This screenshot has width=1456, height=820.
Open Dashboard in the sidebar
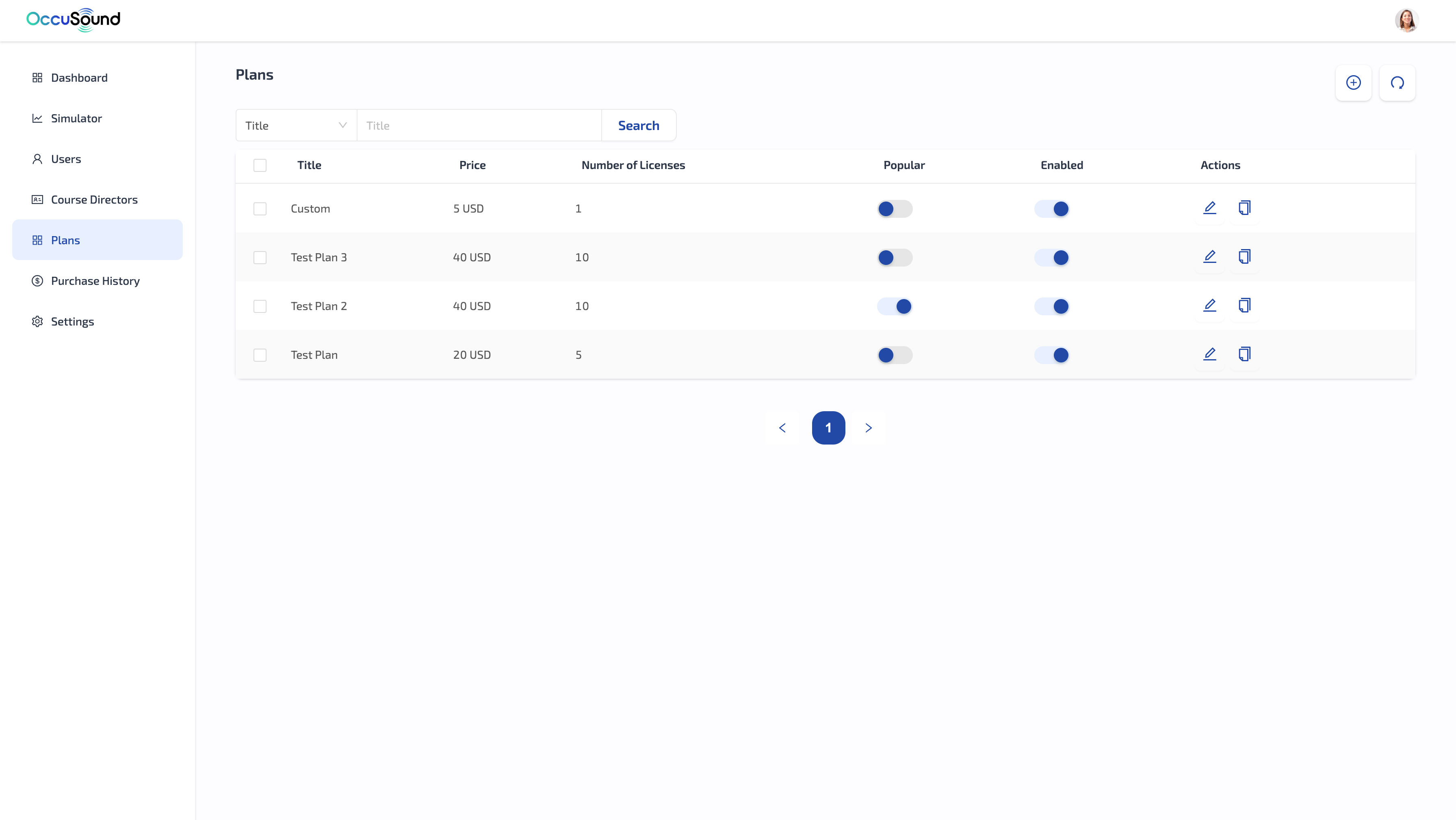point(97,78)
